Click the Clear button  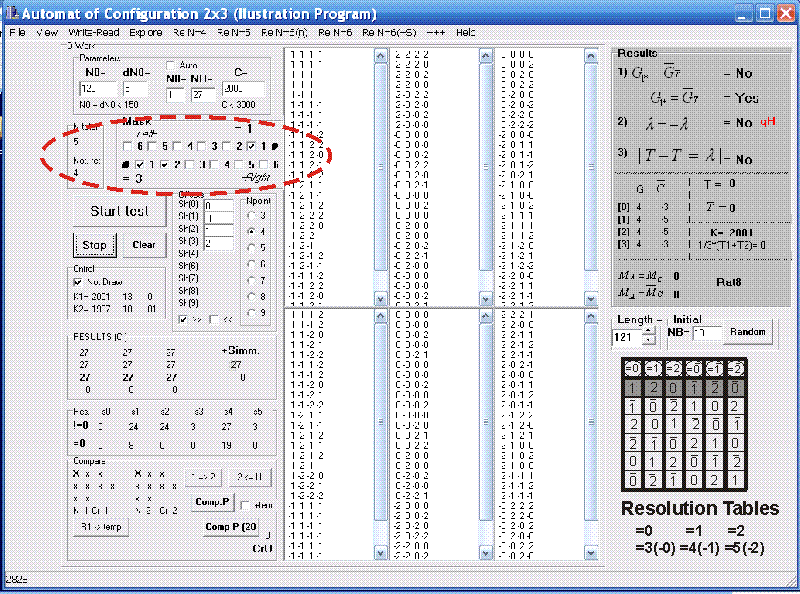click(x=144, y=245)
